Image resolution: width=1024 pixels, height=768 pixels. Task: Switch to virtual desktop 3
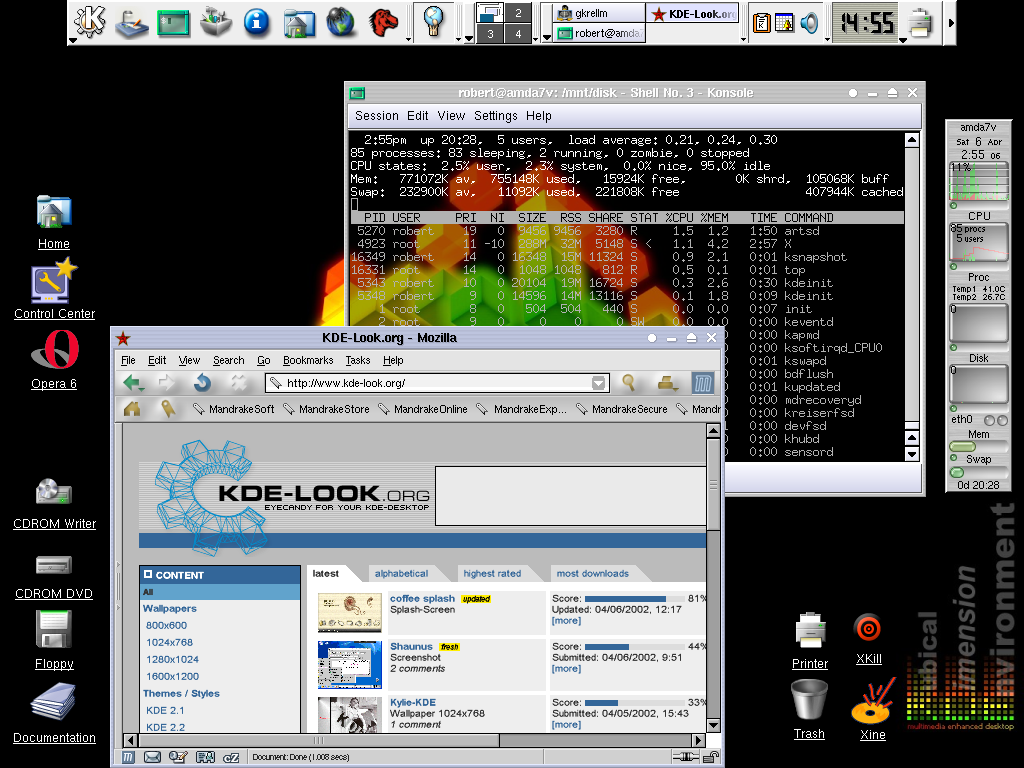pos(490,33)
